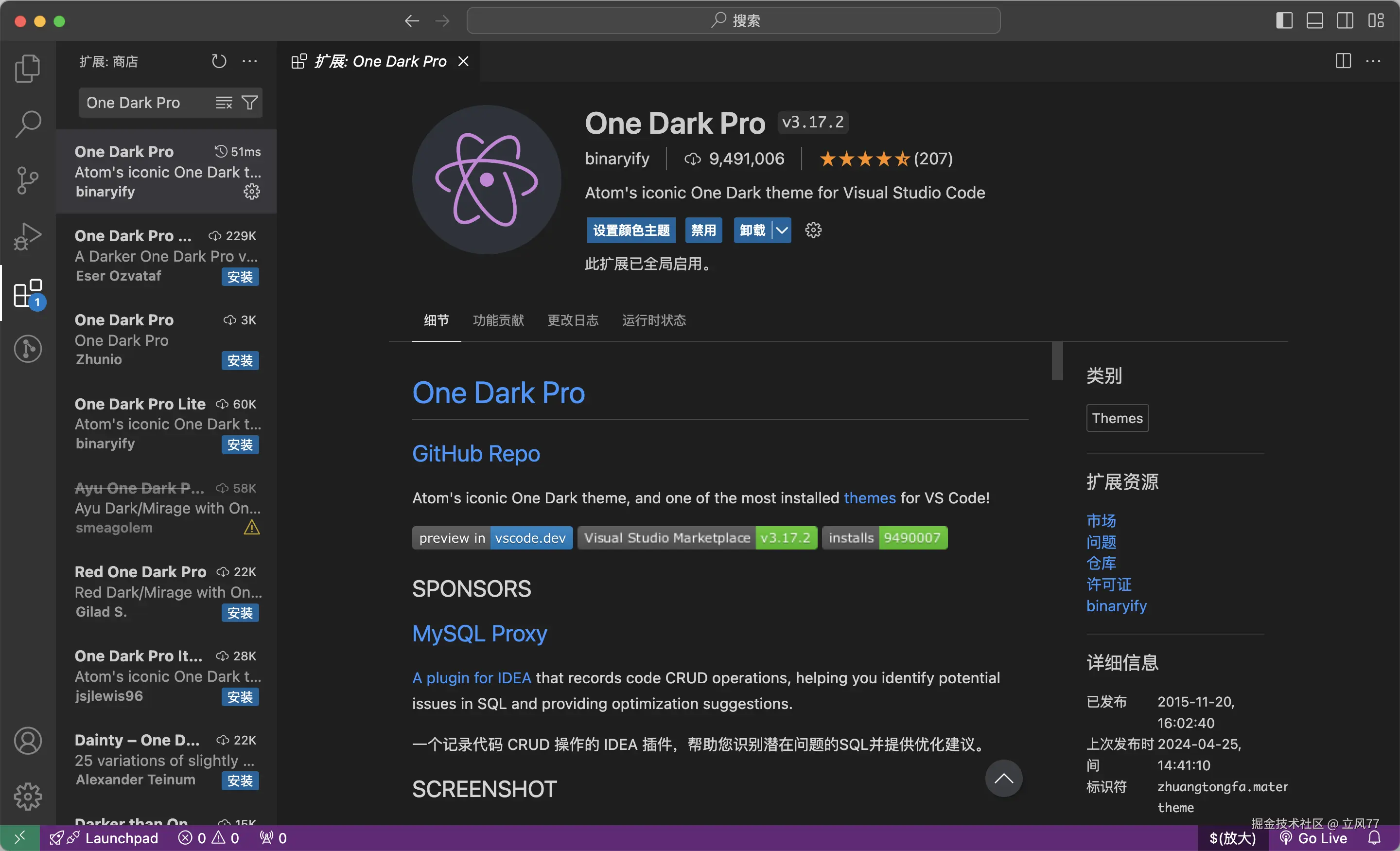Toggle the primary sidebar layout button

pyautogui.click(x=1284, y=20)
